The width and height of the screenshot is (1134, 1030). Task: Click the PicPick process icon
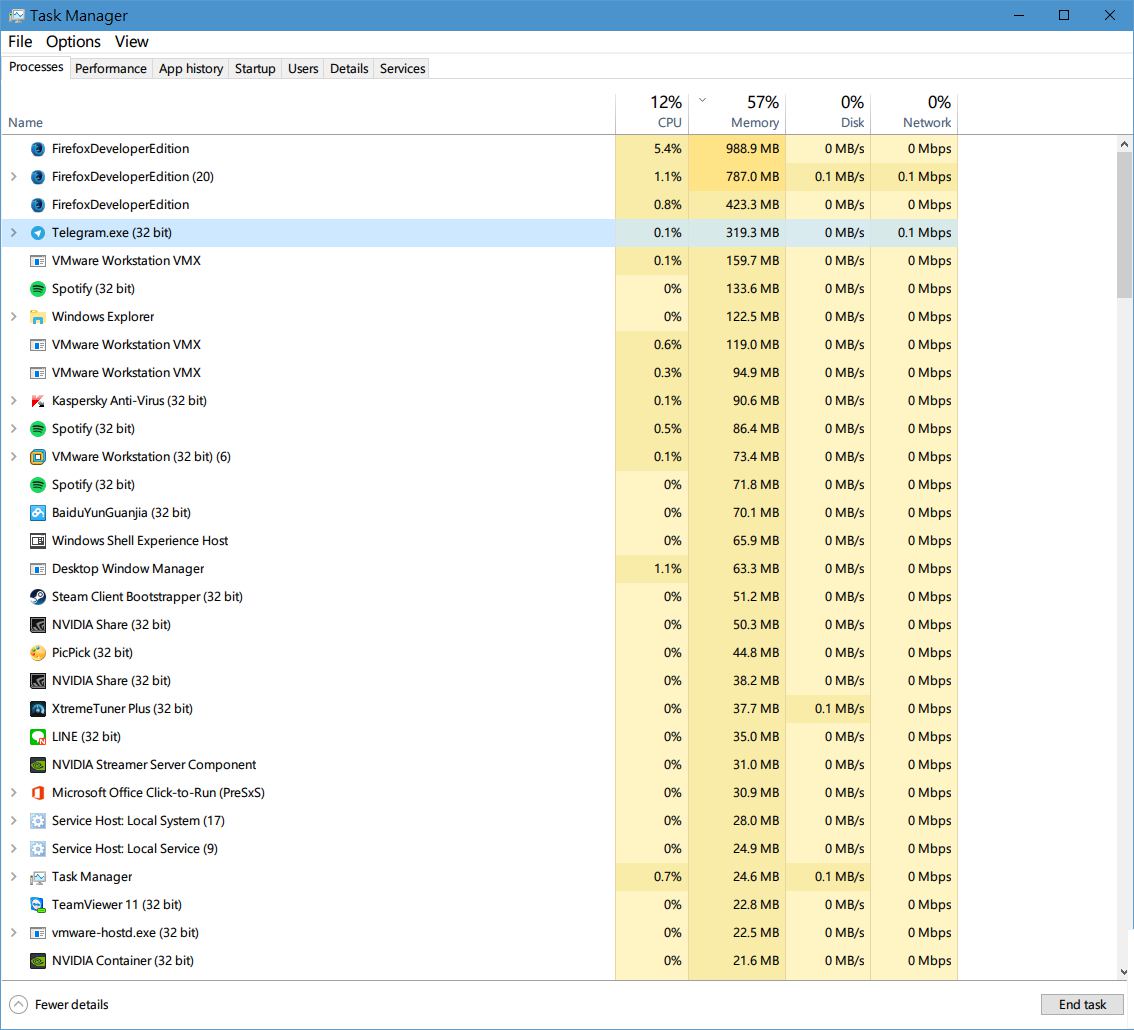pos(38,653)
